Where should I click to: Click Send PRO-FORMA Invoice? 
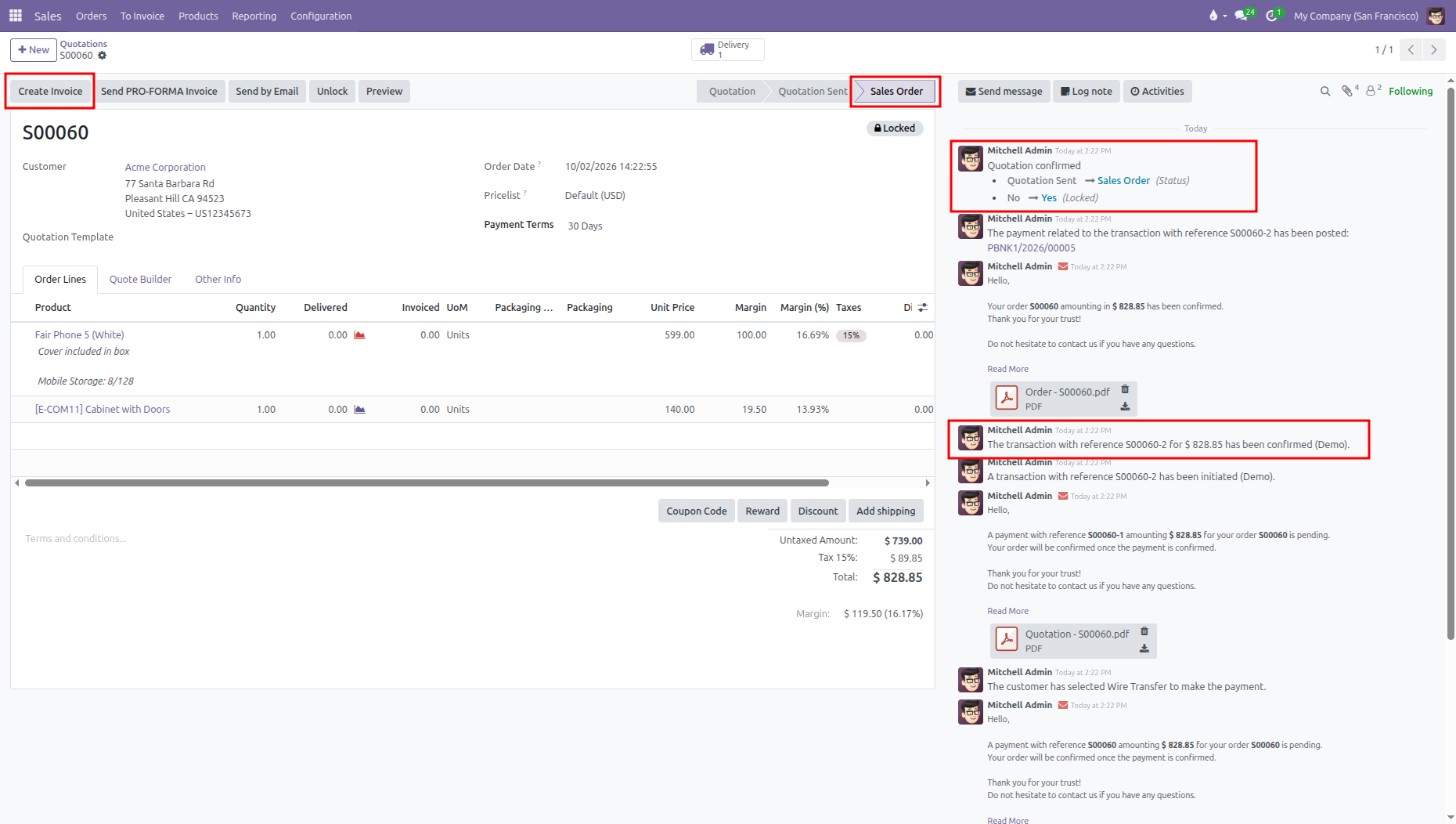coord(159,92)
